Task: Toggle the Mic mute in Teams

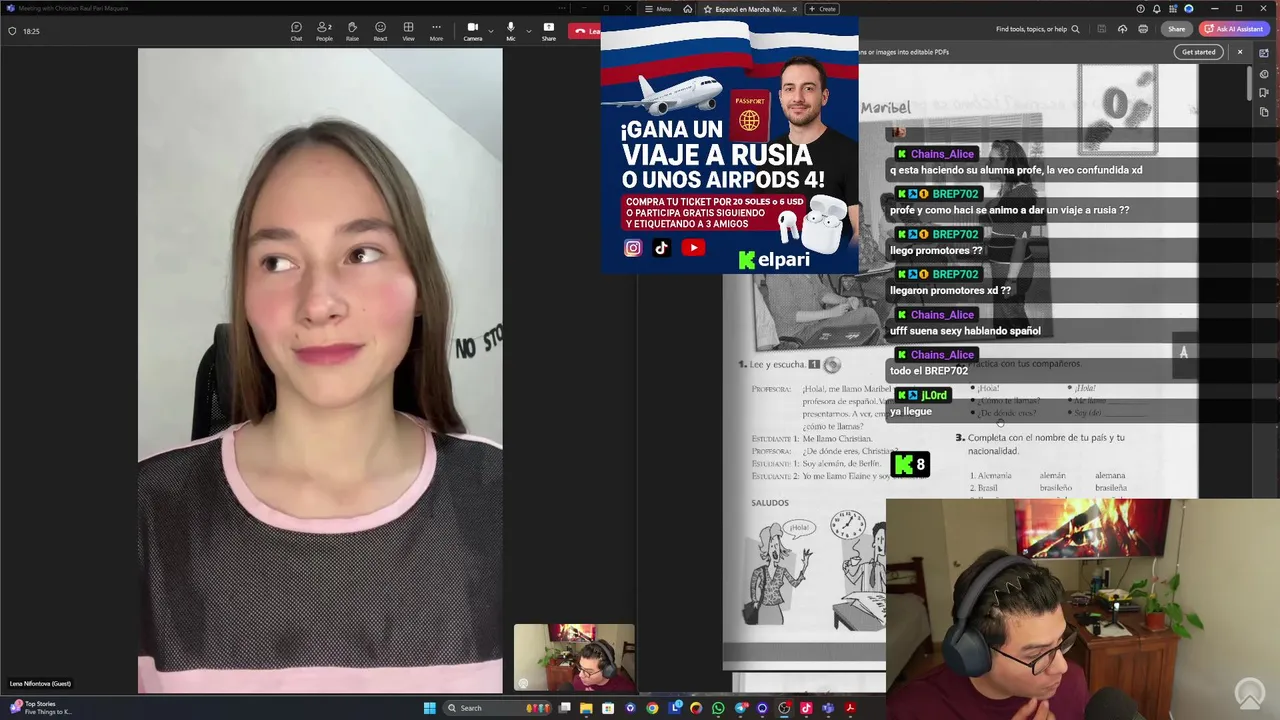Action: point(511,31)
